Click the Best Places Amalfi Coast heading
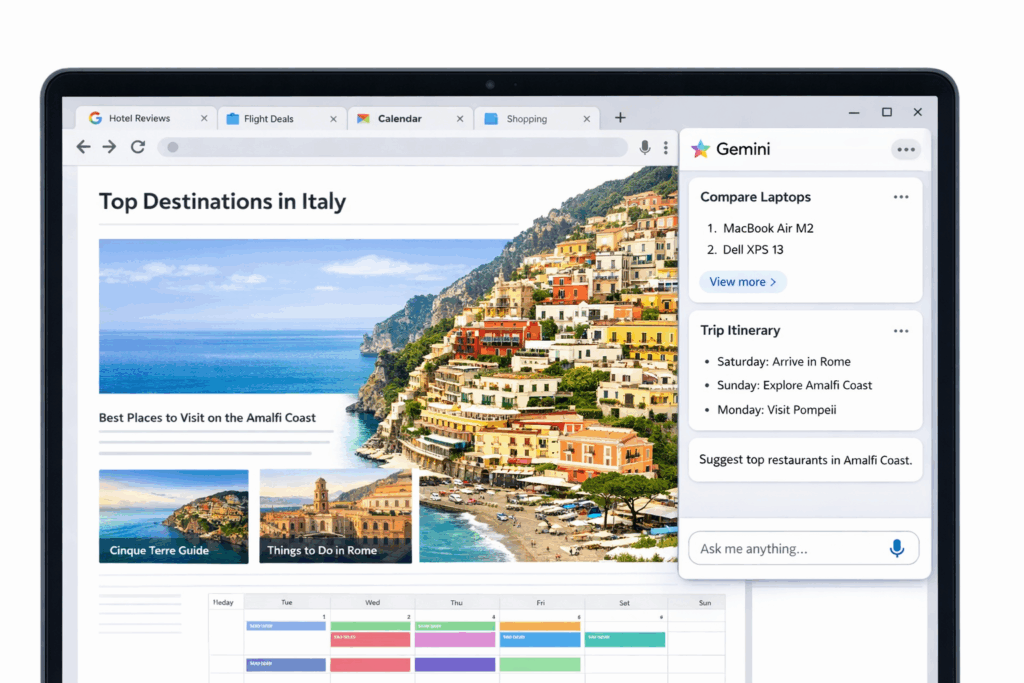The height and width of the screenshot is (683, 1024). [x=207, y=418]
